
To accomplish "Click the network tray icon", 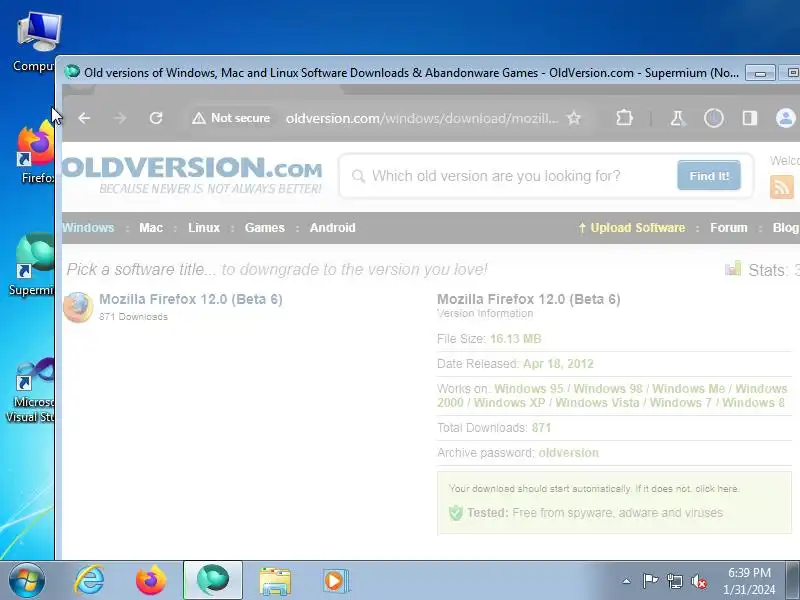I will 674,581.
